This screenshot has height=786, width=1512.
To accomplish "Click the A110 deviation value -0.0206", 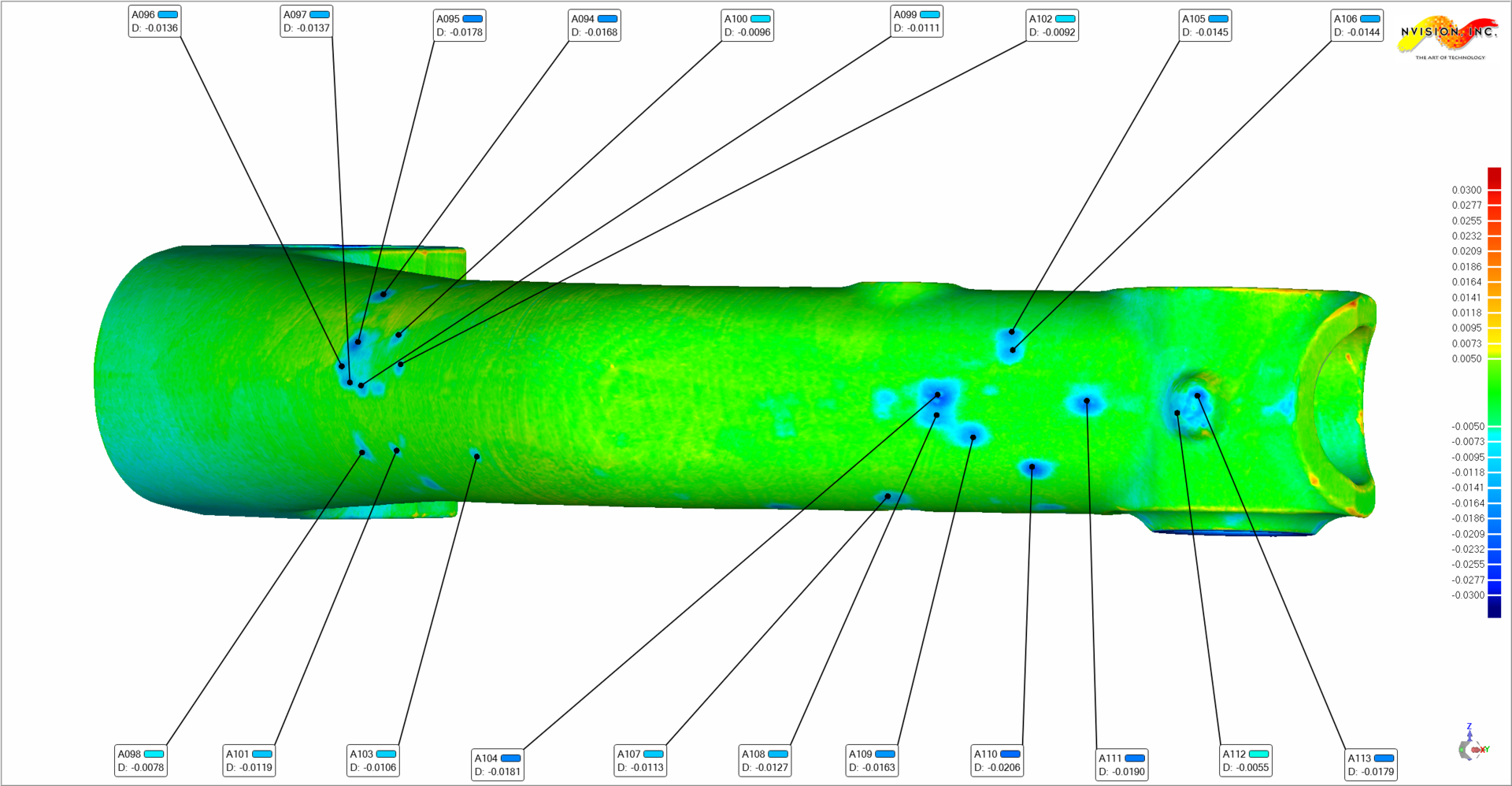I will pyautogui.click(x=995, y=766).
